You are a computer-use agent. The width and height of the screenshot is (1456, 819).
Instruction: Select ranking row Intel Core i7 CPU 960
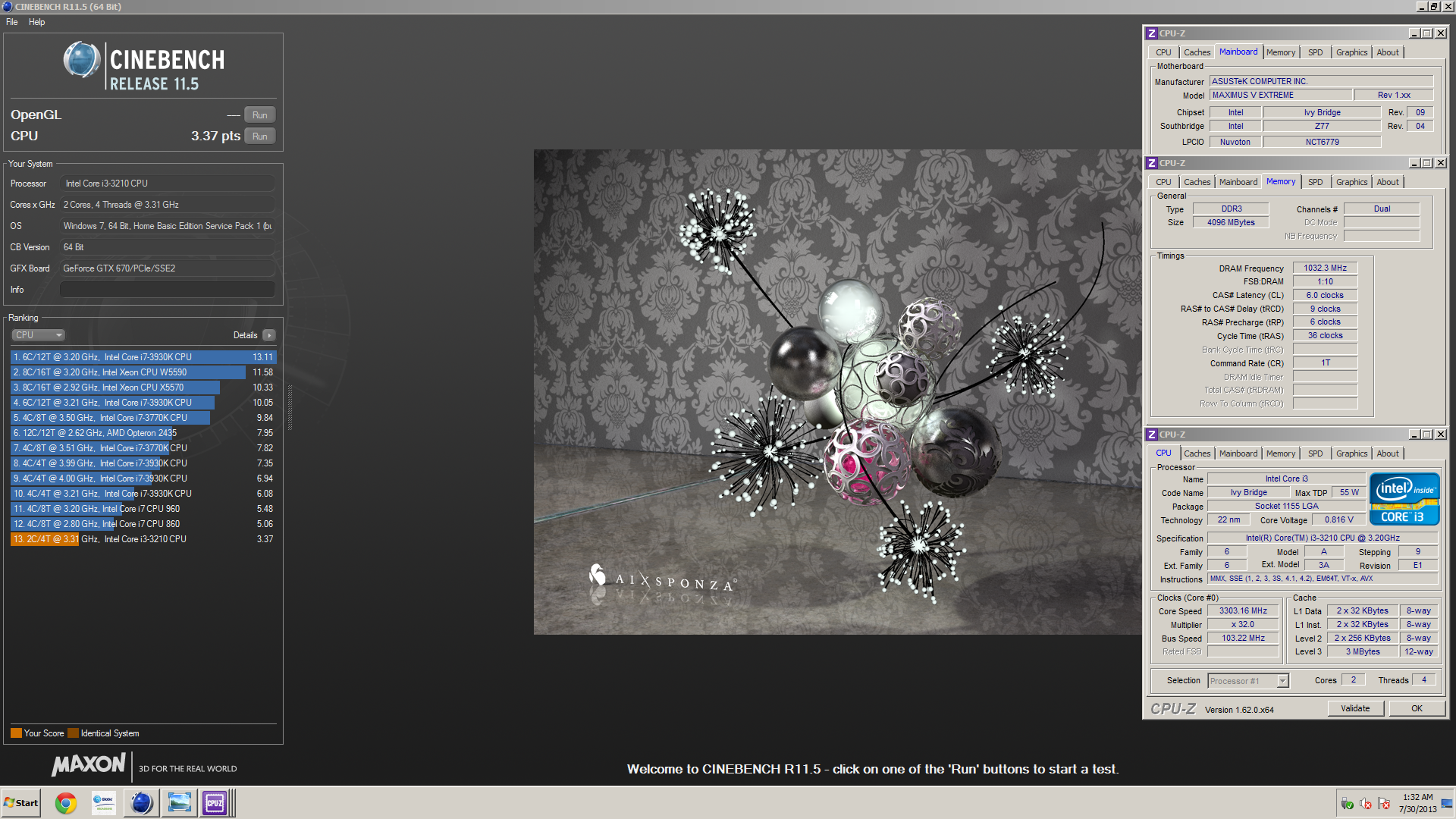pos(143,509)
